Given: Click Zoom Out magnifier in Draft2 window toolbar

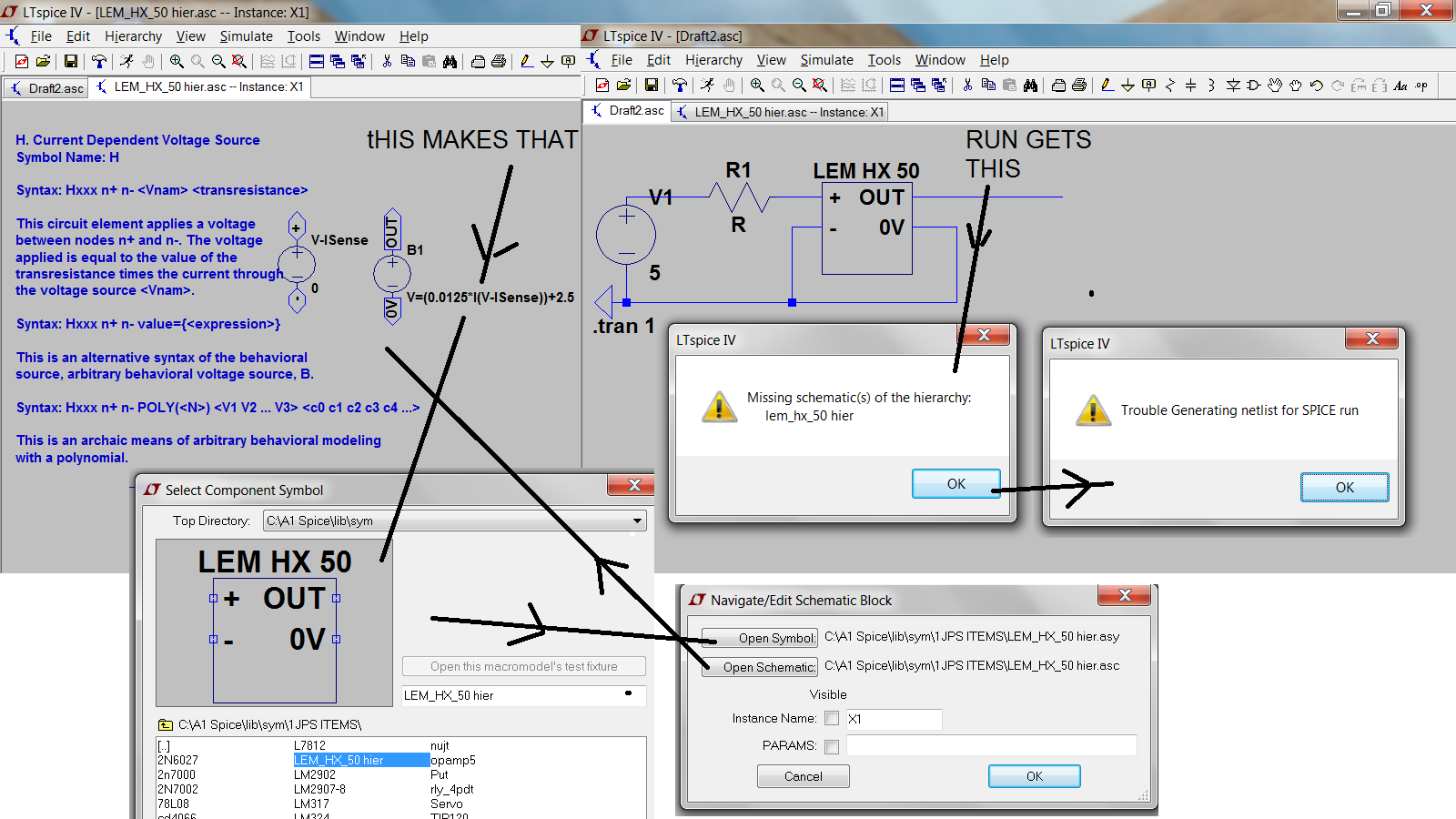Looking at the screenshot, I should click(x=799, y=85).
